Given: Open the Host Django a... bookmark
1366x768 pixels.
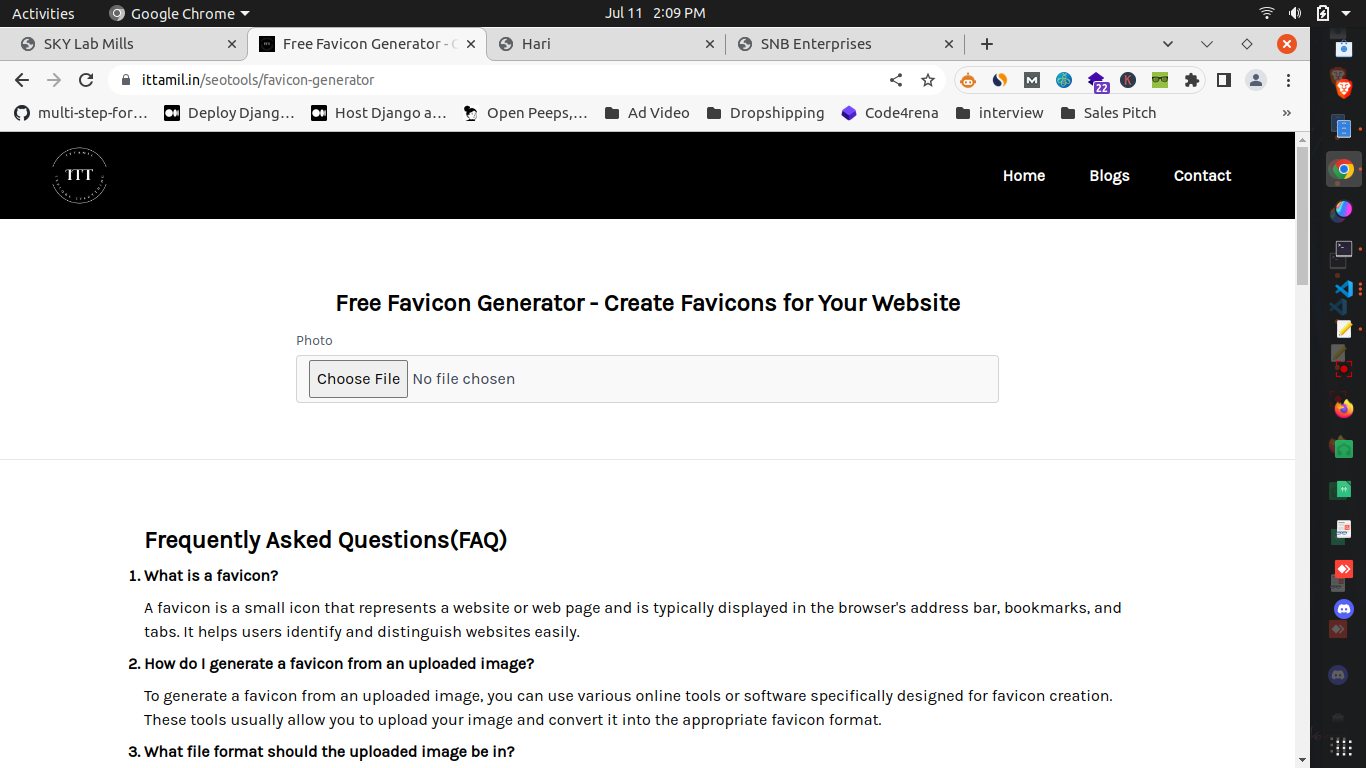Looking at the screenshot, I should pos(379,113).
